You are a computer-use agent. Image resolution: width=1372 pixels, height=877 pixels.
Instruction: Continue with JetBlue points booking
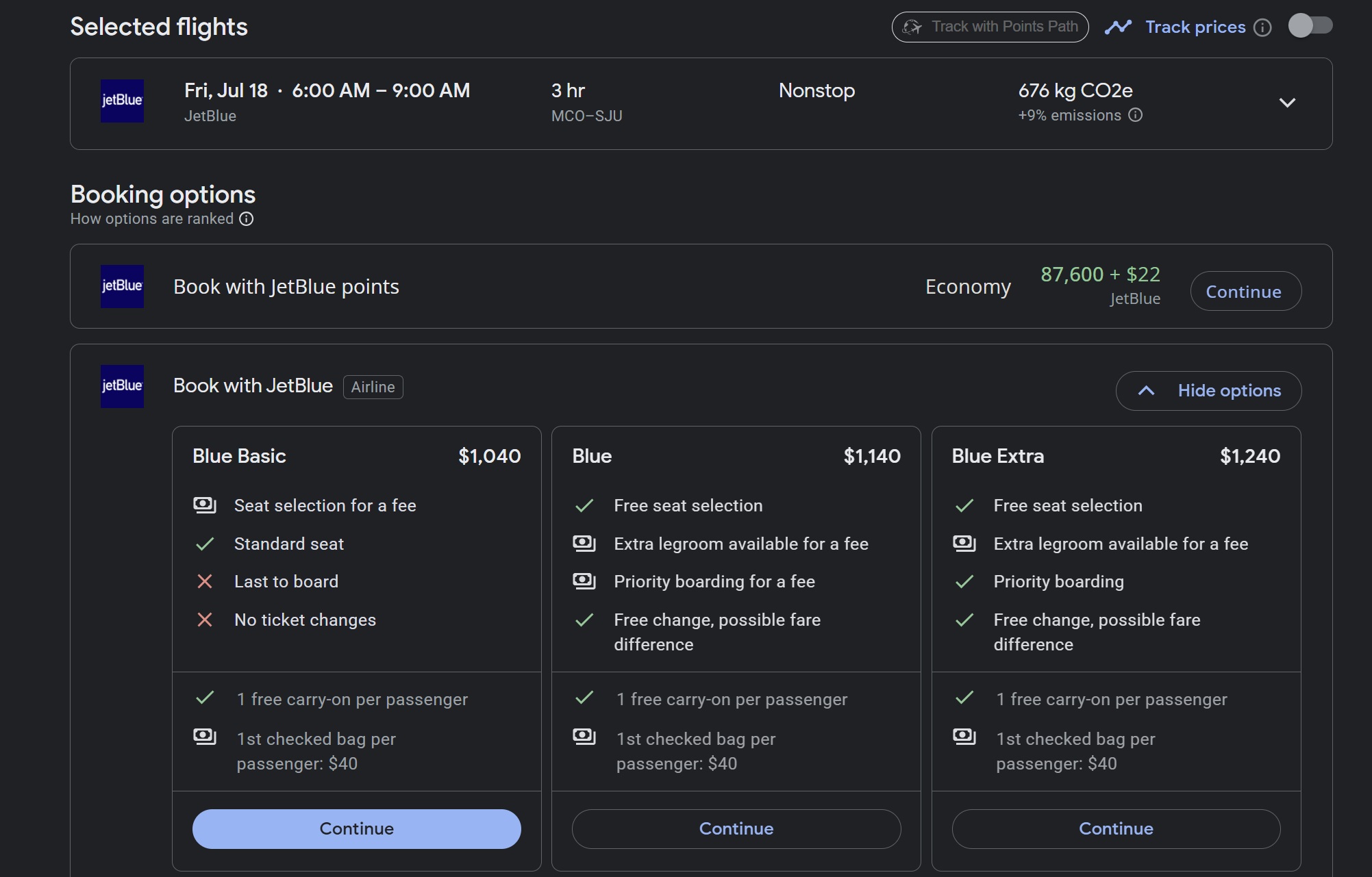(x=1245, y=291)
